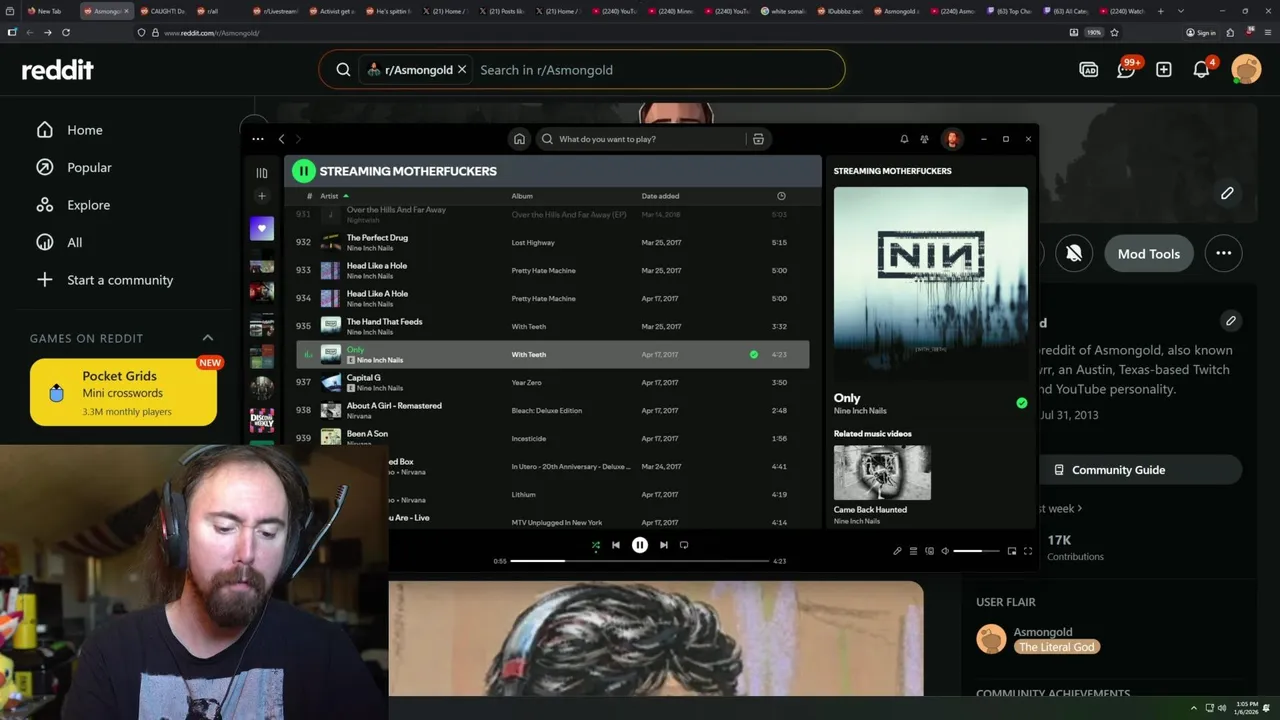The image size is (1280, 720).
Task: Open Reddit notifications bell
Action: pyautogui.click(x=1203, y=69)
